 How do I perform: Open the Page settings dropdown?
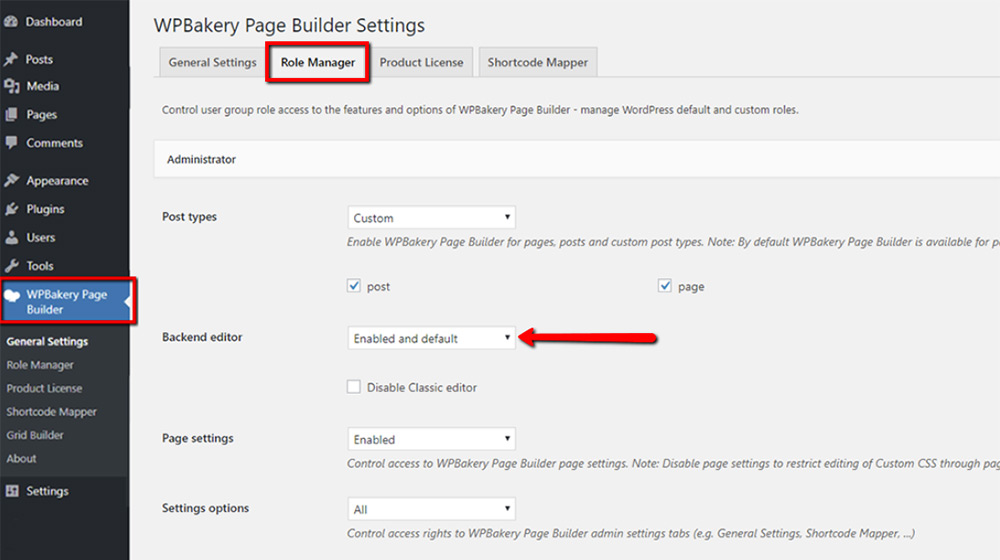click(x=431, y=439)
